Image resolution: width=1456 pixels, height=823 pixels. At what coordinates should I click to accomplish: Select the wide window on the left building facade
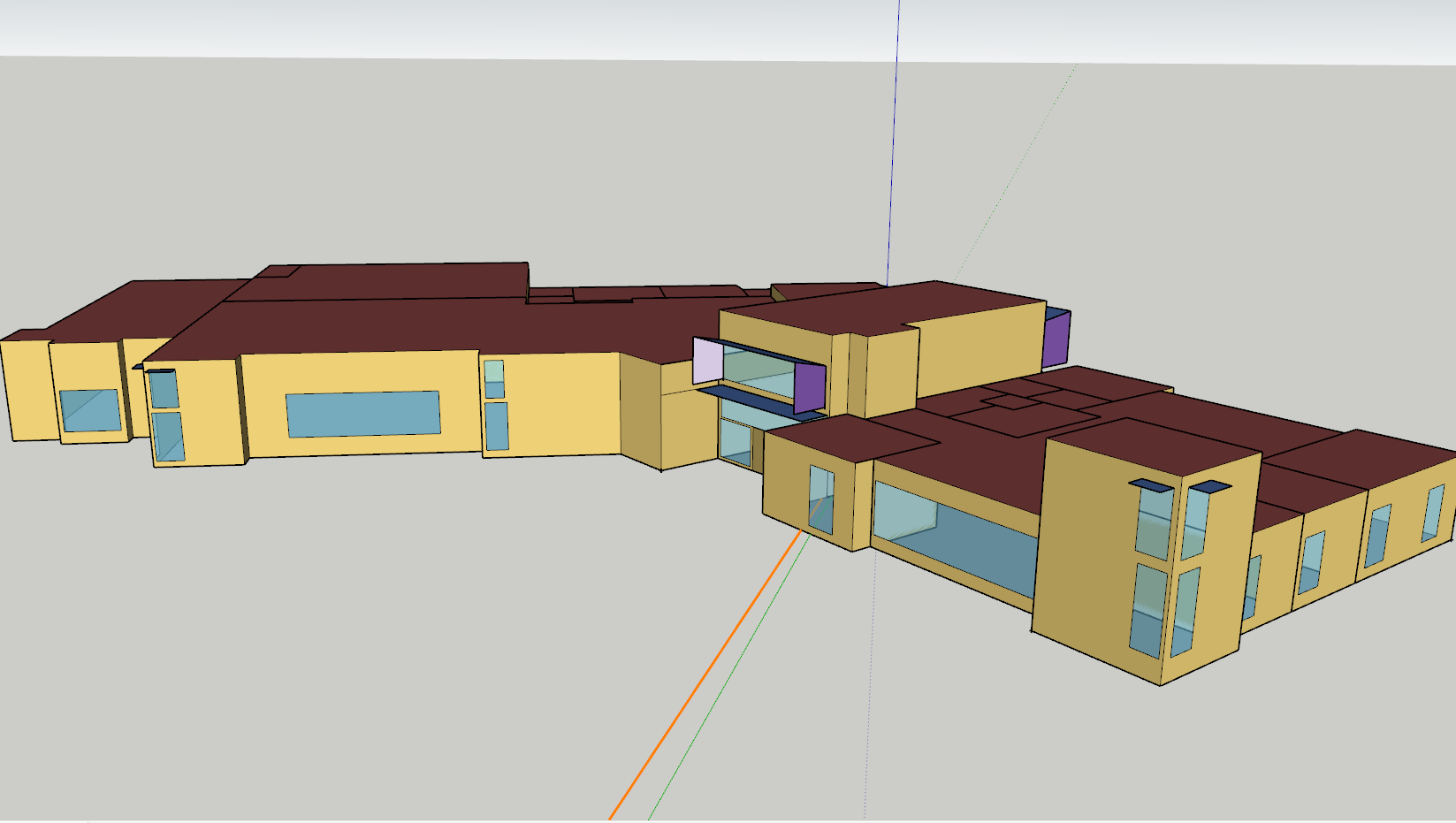(362, 414)
